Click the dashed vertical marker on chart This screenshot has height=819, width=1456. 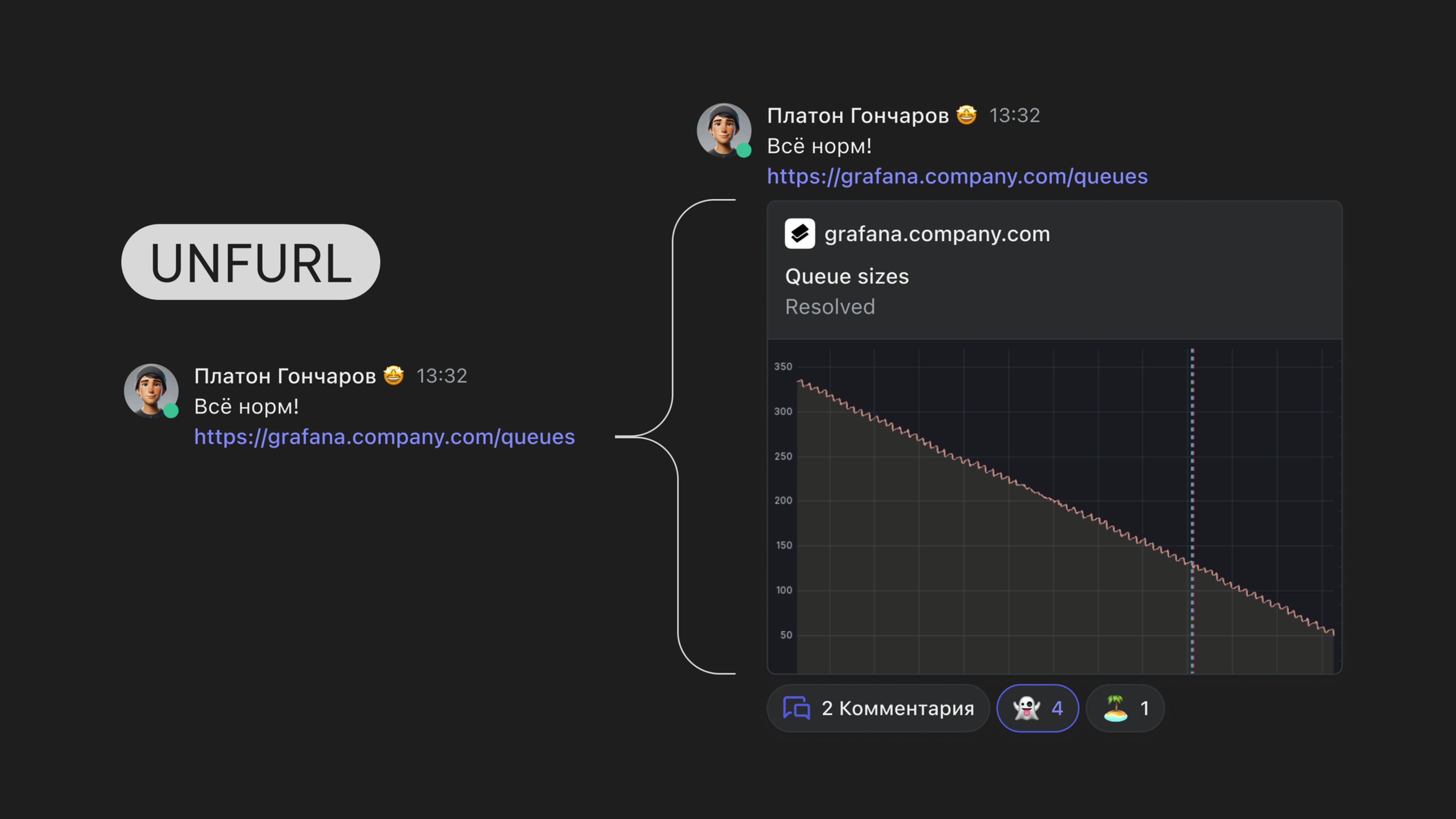pos(1193,452)
